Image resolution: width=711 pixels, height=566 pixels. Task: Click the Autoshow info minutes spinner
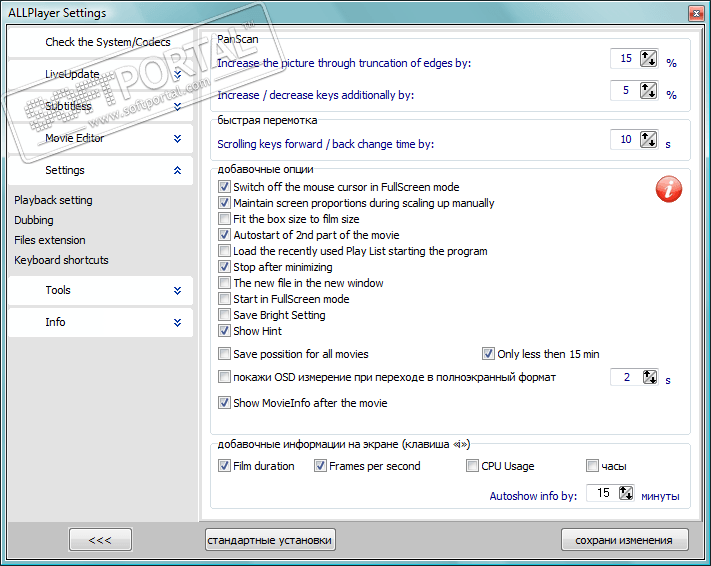[x=626, y=493]
